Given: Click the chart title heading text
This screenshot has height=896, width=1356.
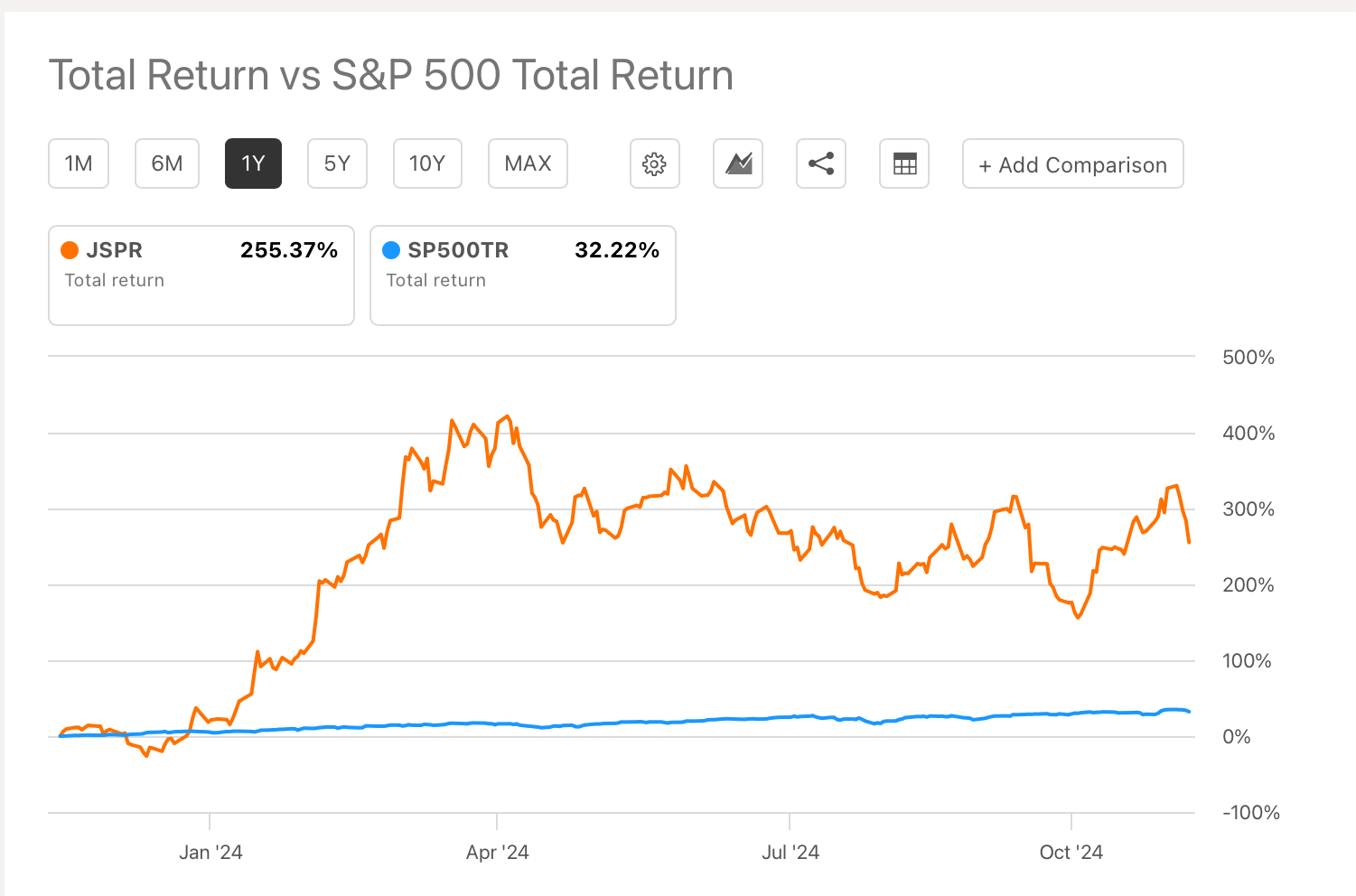Looking at the screenshot, I should (x=390, y=75).
